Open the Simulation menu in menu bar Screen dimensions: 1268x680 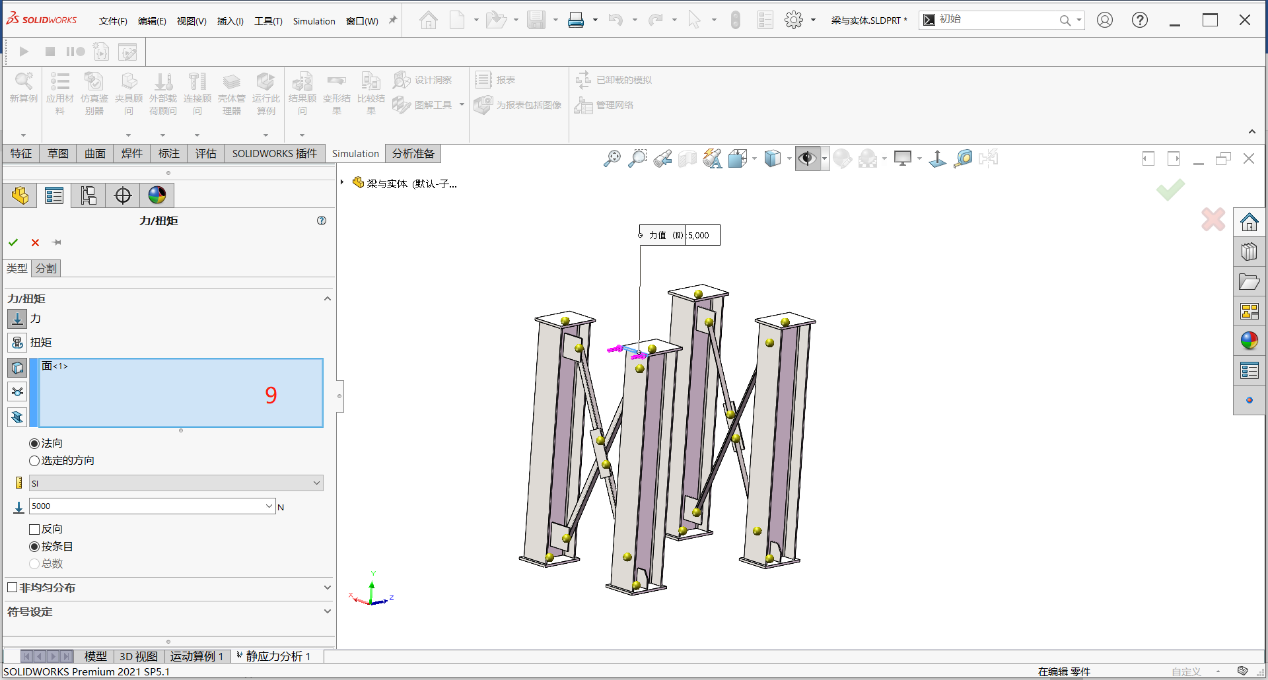coord(314,21)
